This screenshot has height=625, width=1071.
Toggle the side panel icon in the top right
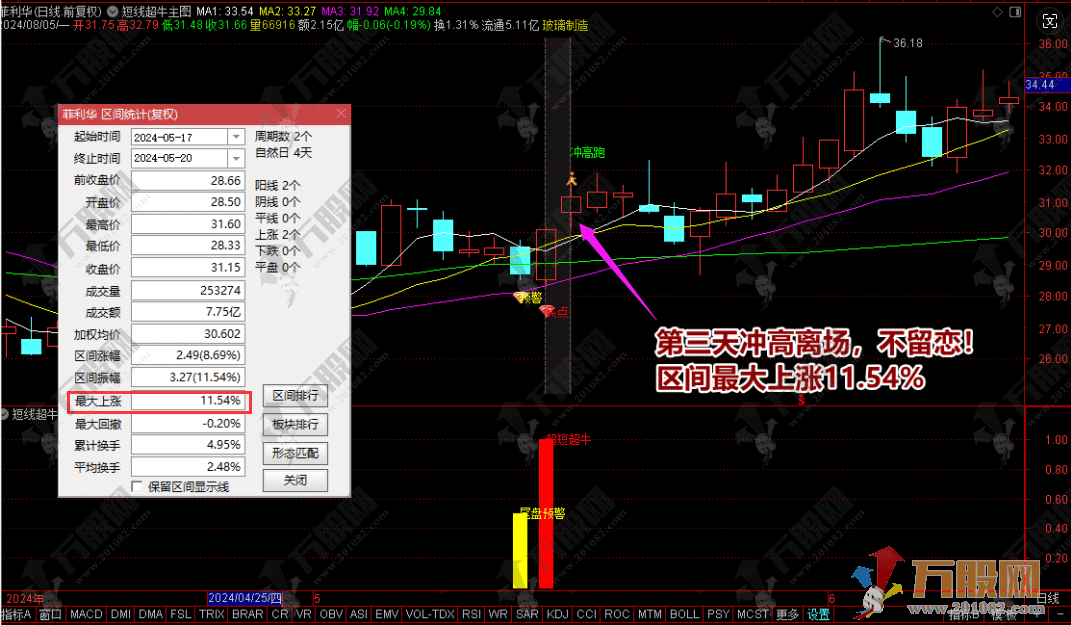(x=1016, y=12)
